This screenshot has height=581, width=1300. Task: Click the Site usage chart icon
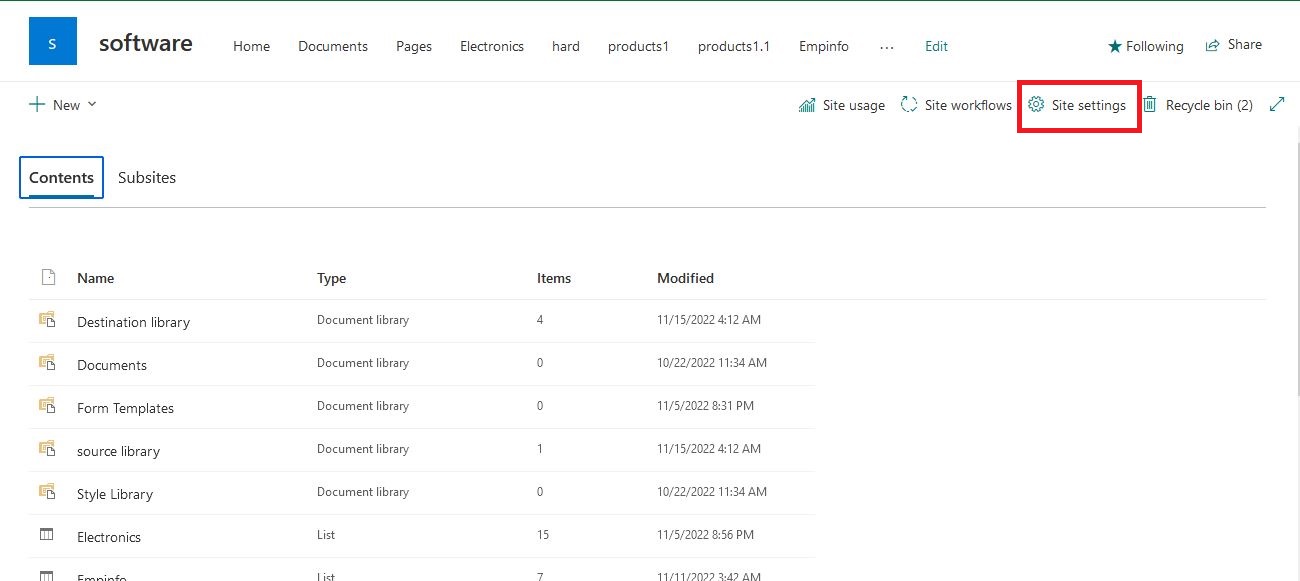[x=807, y=104]
